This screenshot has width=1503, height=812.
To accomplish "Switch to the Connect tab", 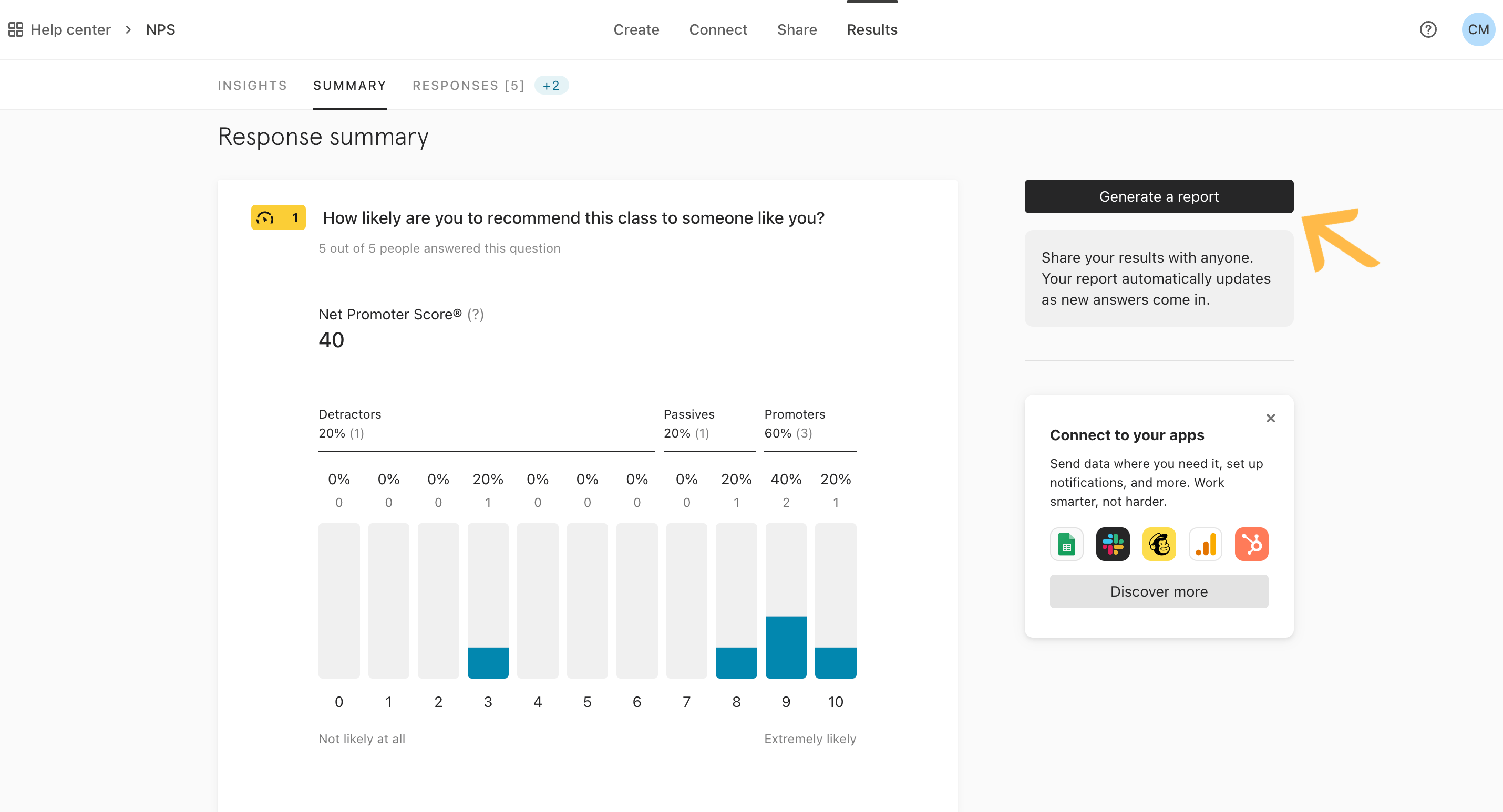I will (x=718, y=30).
